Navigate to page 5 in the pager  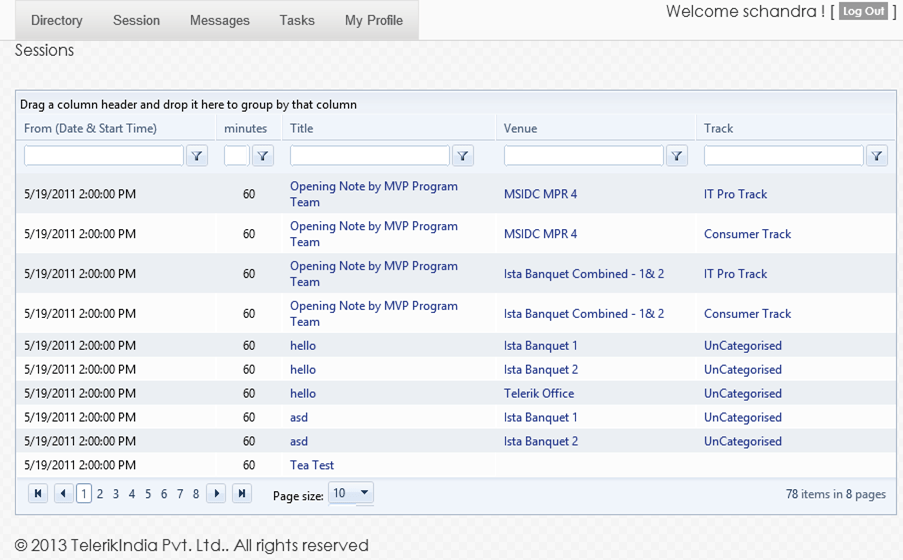point(148,494)
